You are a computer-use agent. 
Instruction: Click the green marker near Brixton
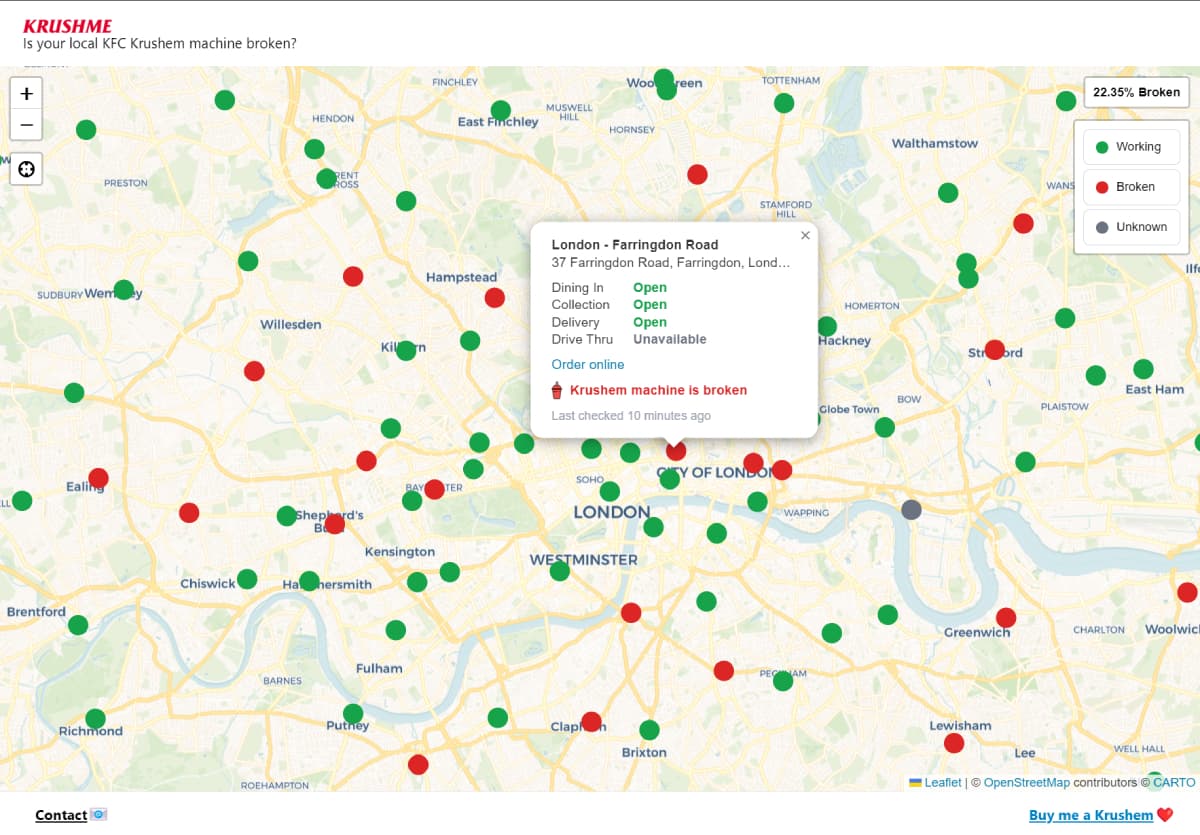(x=649, y=730)
